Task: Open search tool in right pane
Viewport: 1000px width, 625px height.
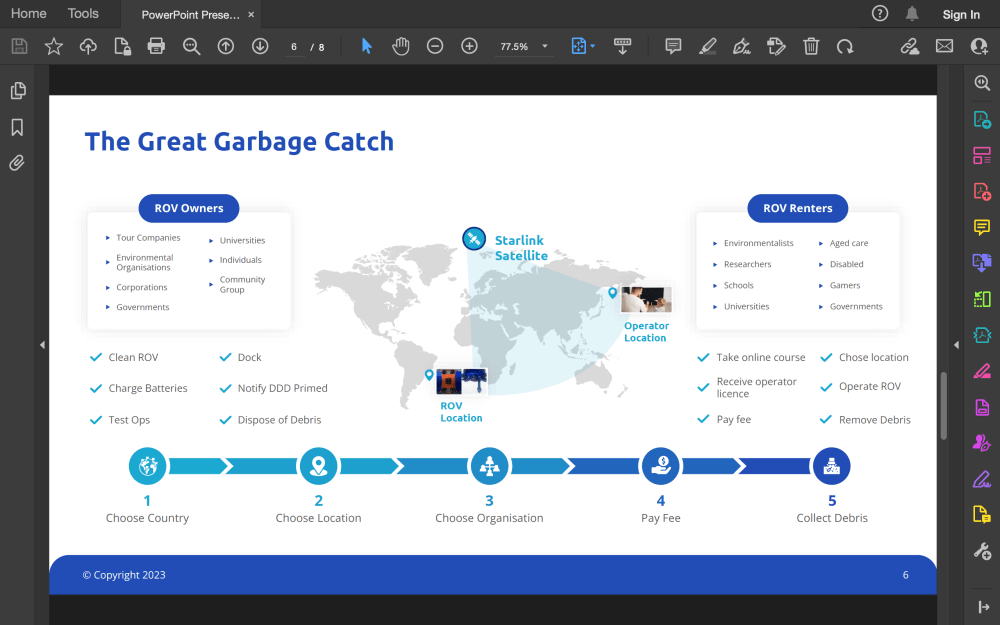Action: pyautogui.click(x=982, y=83)
